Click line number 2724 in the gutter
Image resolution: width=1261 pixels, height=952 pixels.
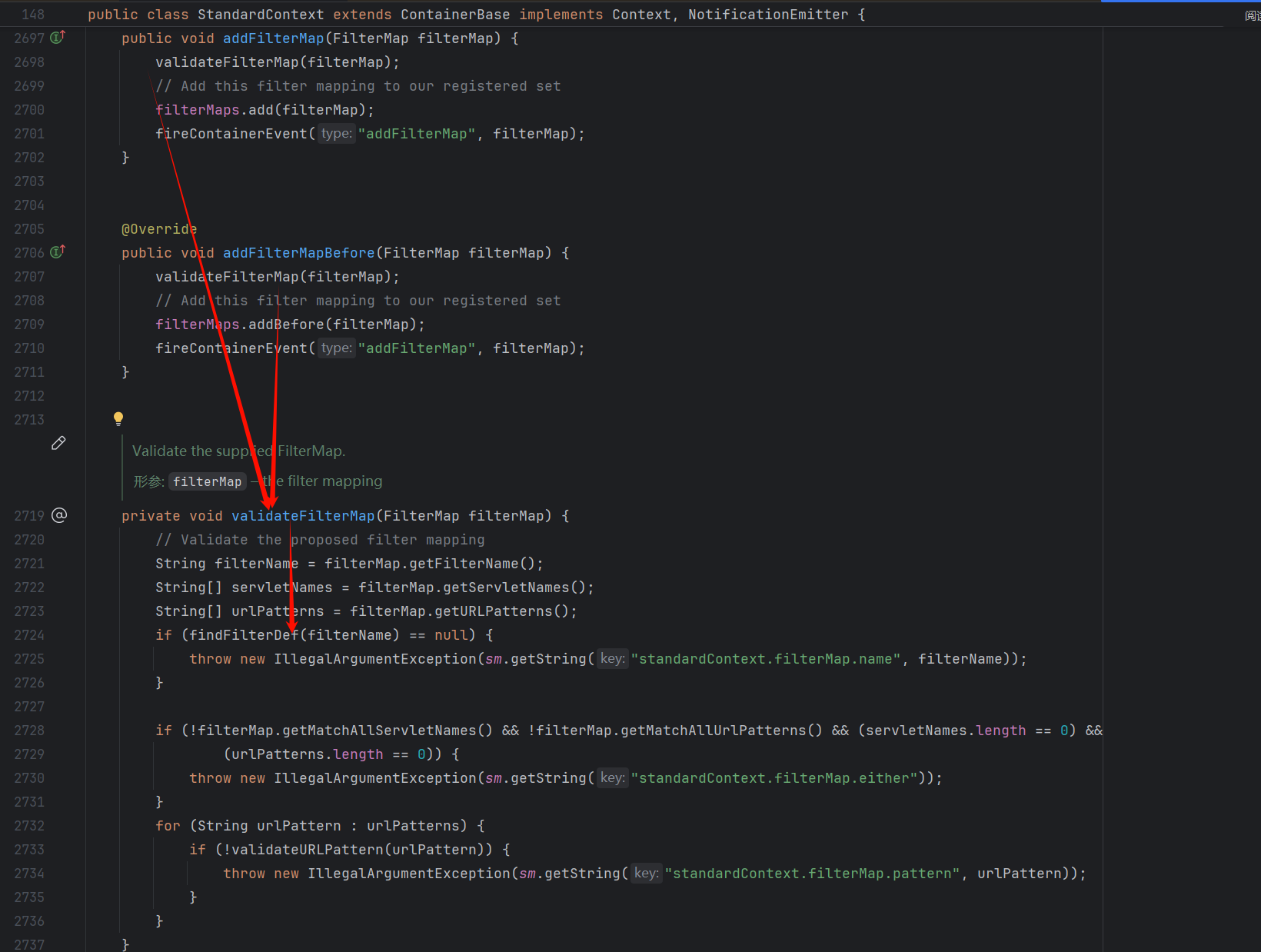(29, 635)
